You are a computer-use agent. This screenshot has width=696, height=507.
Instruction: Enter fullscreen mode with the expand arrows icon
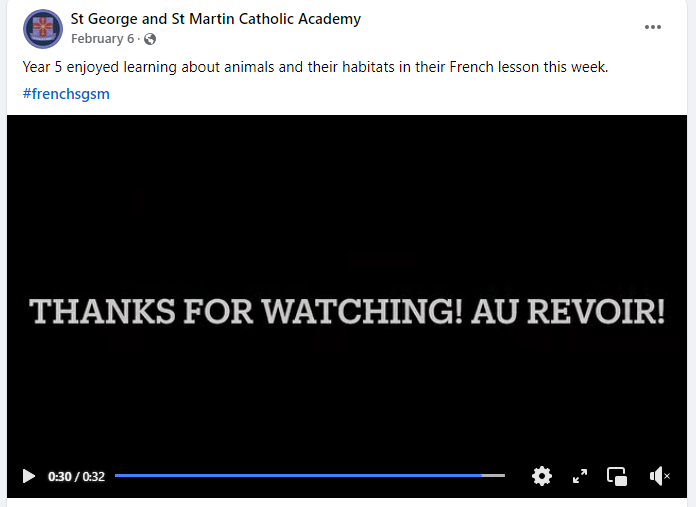(580, 476)
